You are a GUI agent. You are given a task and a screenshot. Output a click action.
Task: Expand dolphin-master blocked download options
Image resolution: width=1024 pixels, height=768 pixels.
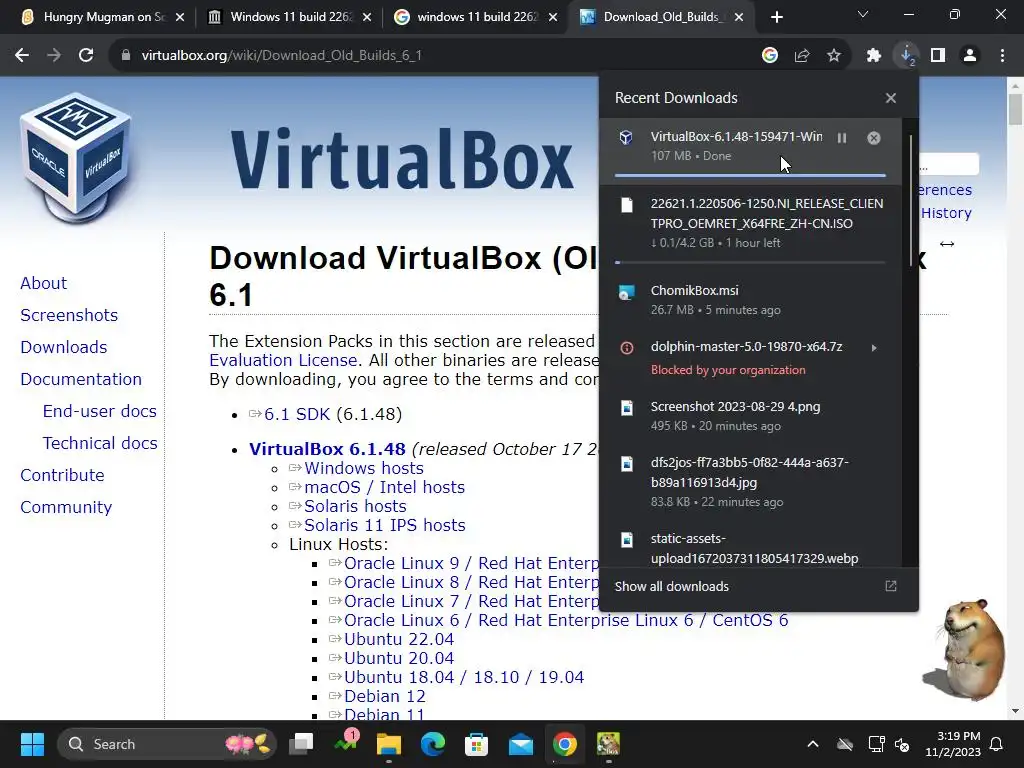[x=874, y=347]
